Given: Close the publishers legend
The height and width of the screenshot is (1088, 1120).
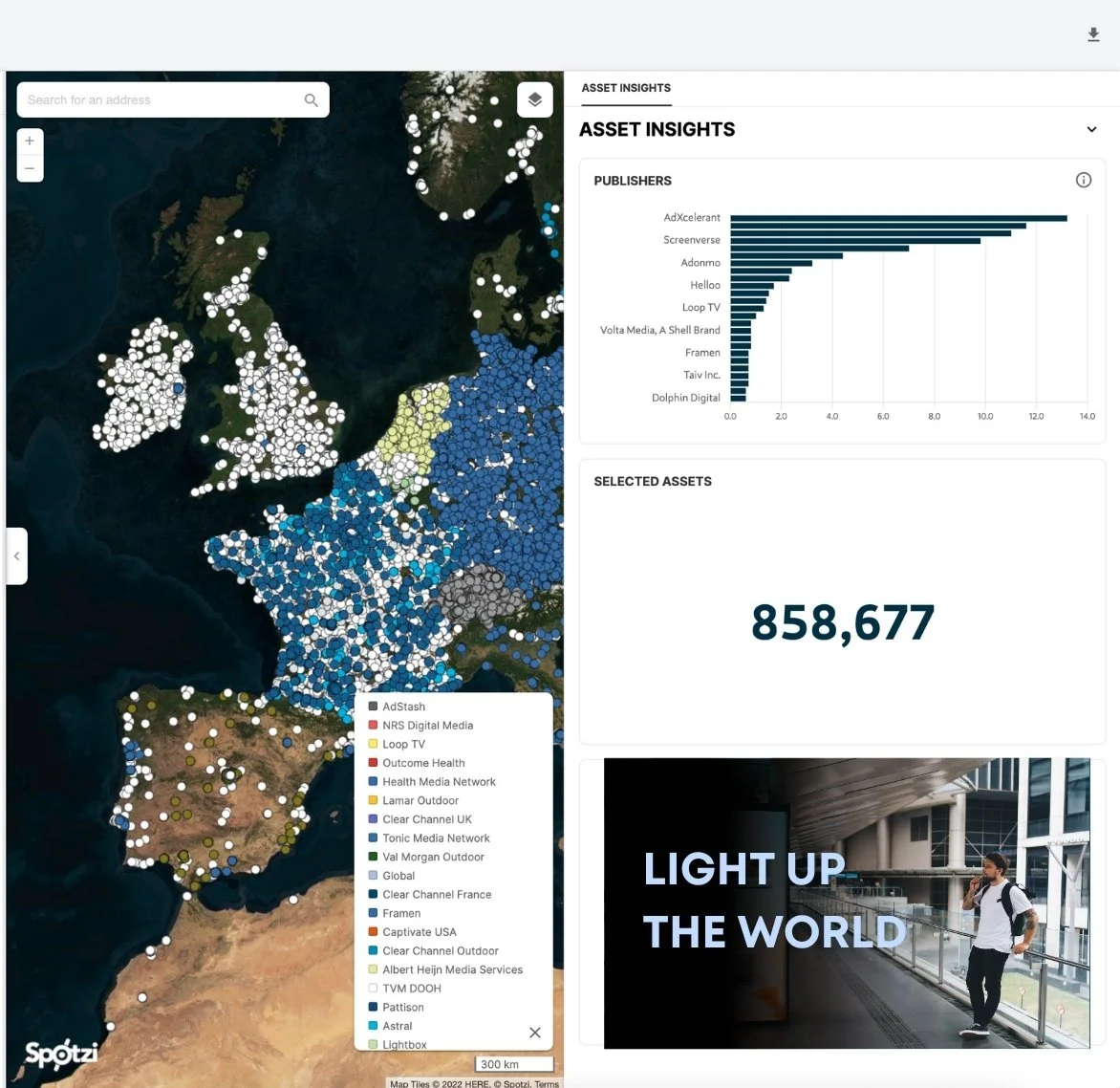Looking at the screenshot, I should pyautogui.click(x=534, y=1033).
